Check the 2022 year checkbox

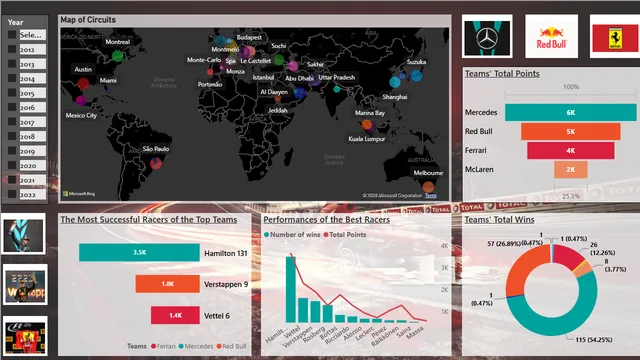[x=12, y=195]
